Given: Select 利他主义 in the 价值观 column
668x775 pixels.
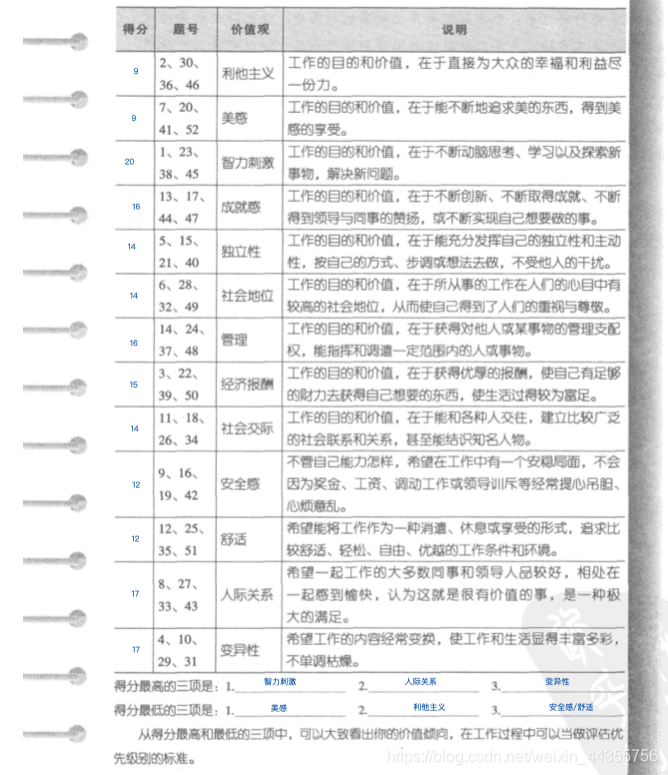Looking at the screenshot, I should (247, 74).
